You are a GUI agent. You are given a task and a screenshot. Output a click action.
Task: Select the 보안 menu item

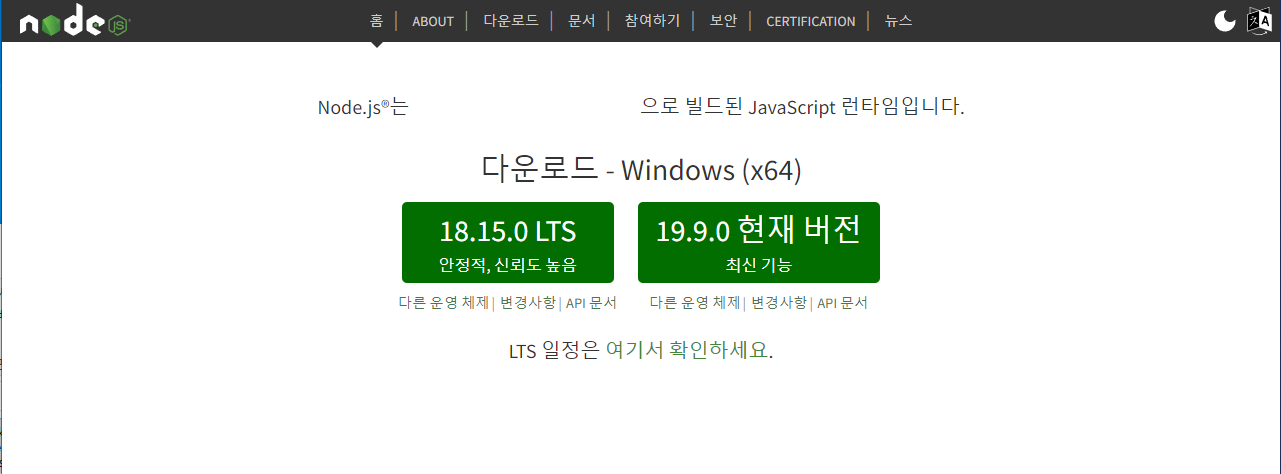723,21
